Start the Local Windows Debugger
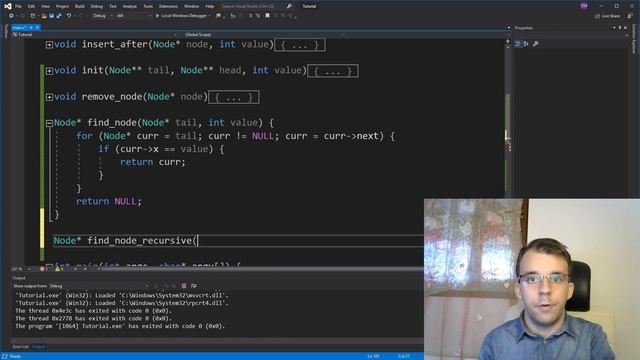The image size is (640, 360). pyautogui.click(x=182, y=16)
